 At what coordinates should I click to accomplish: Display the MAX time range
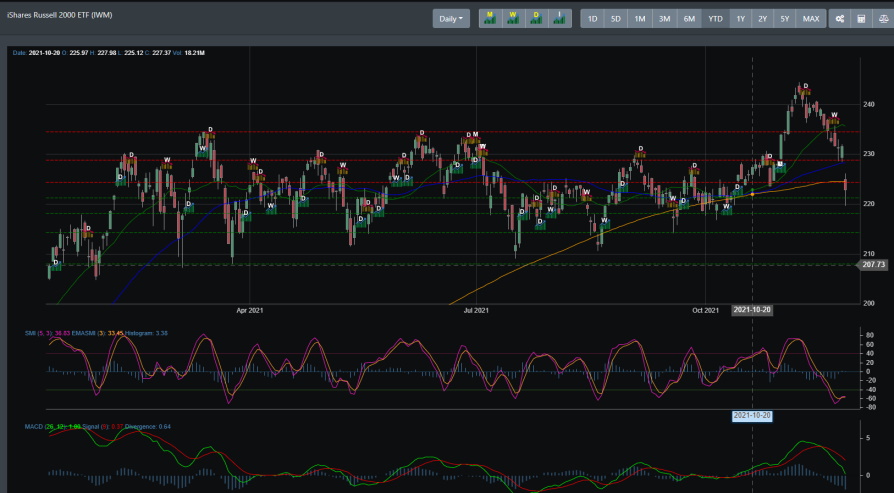(x=811, y=18)
